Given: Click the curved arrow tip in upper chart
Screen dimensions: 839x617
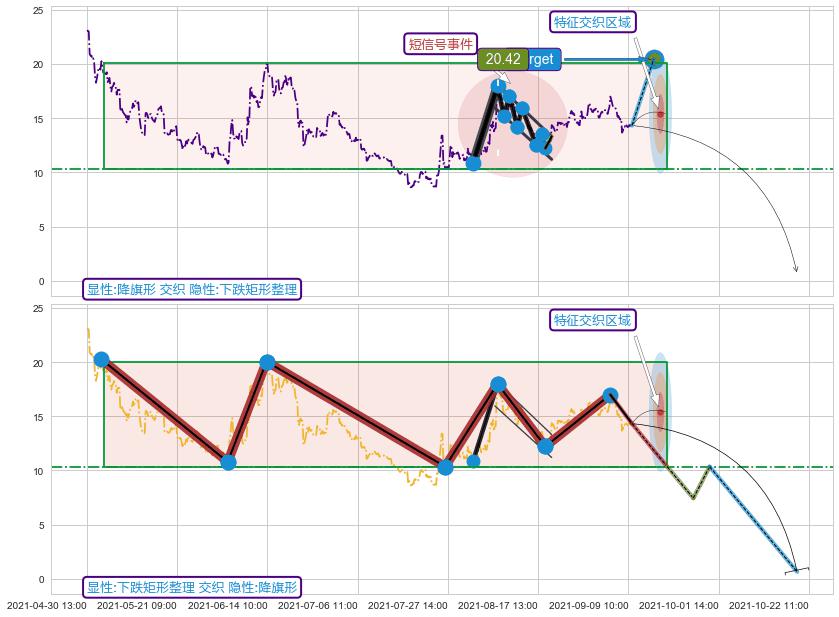Looking at the screenshot, I should coord(796,269).
